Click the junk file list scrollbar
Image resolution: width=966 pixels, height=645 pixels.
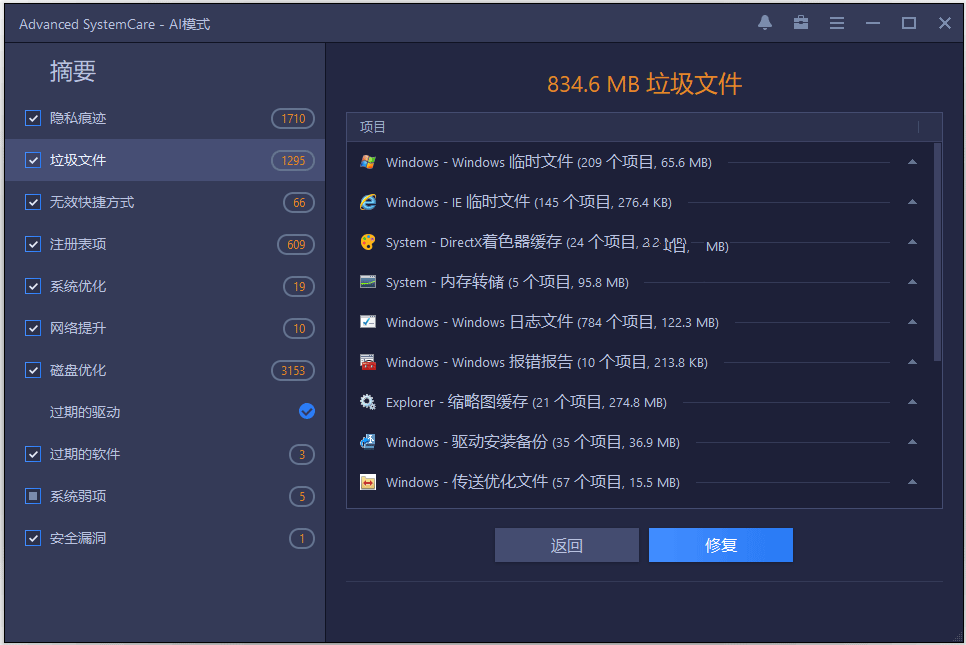937,252
